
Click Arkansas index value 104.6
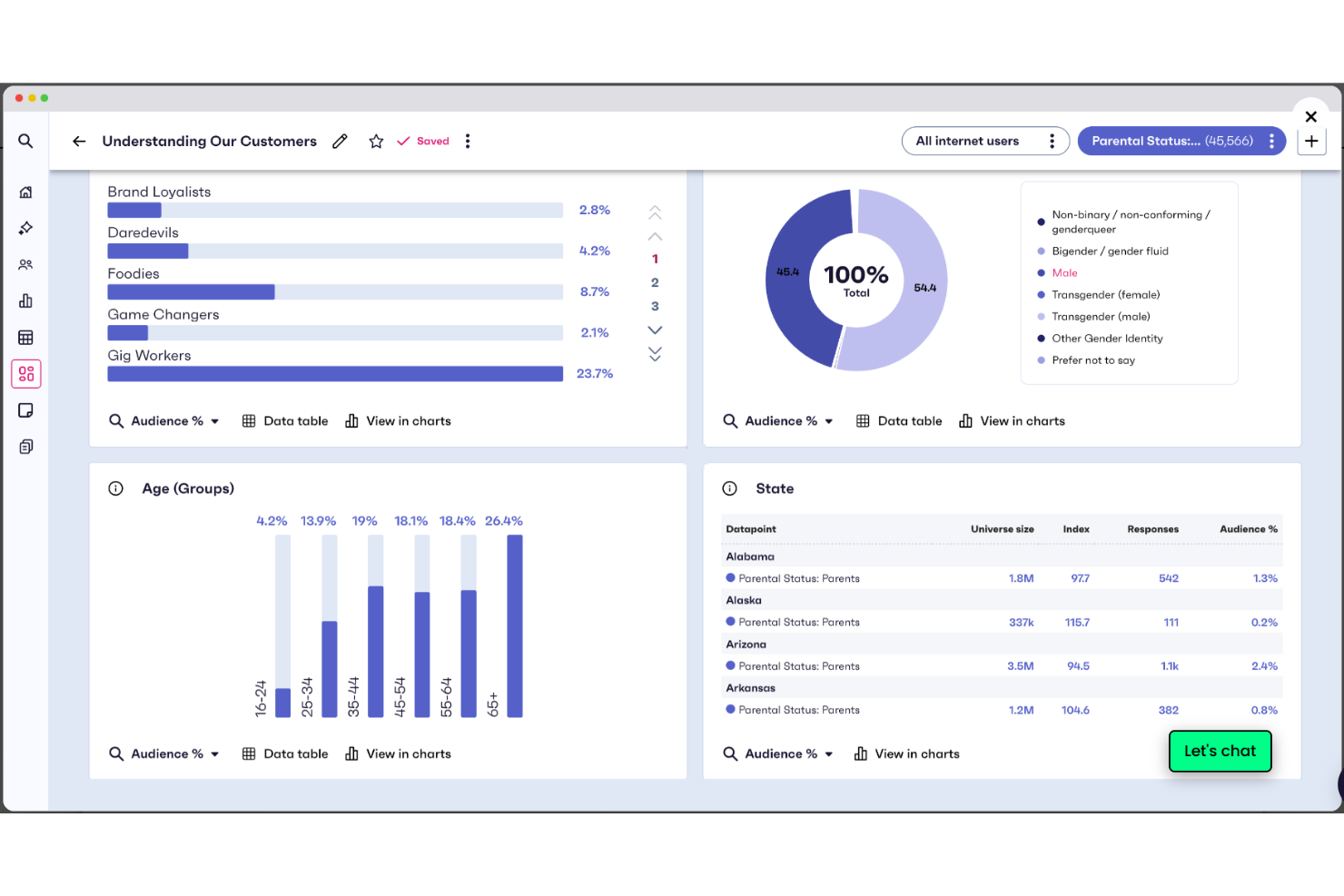(1075, 711)
